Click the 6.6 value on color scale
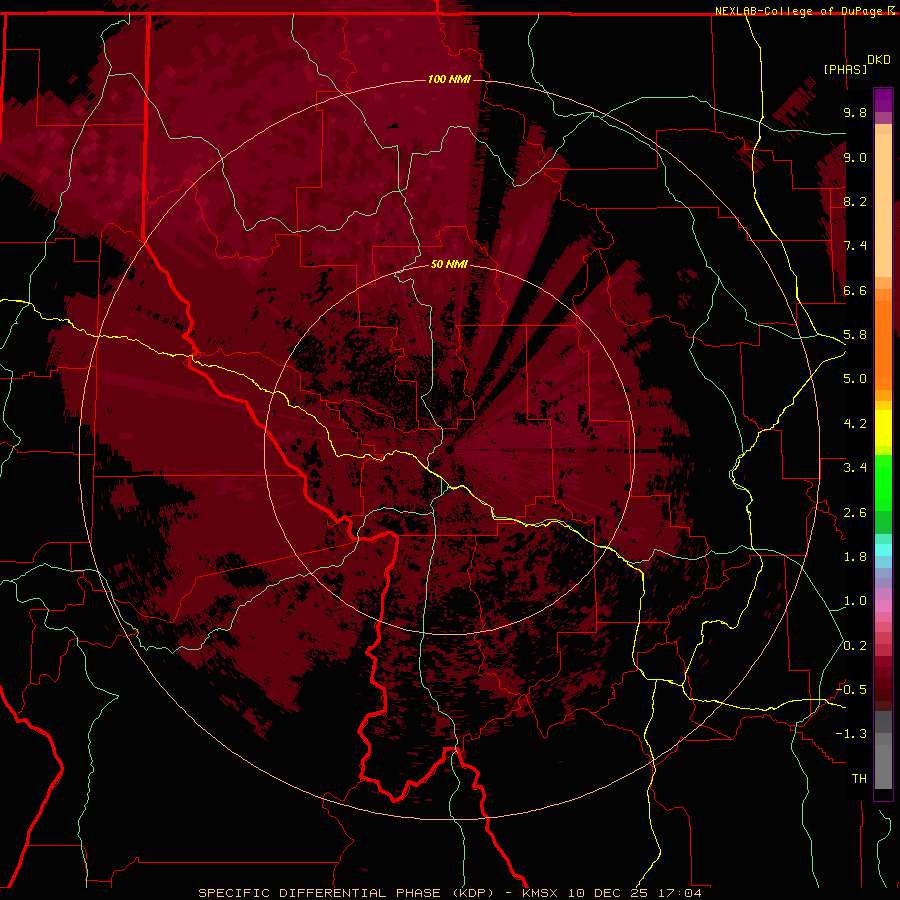 (x=855, y=290)
